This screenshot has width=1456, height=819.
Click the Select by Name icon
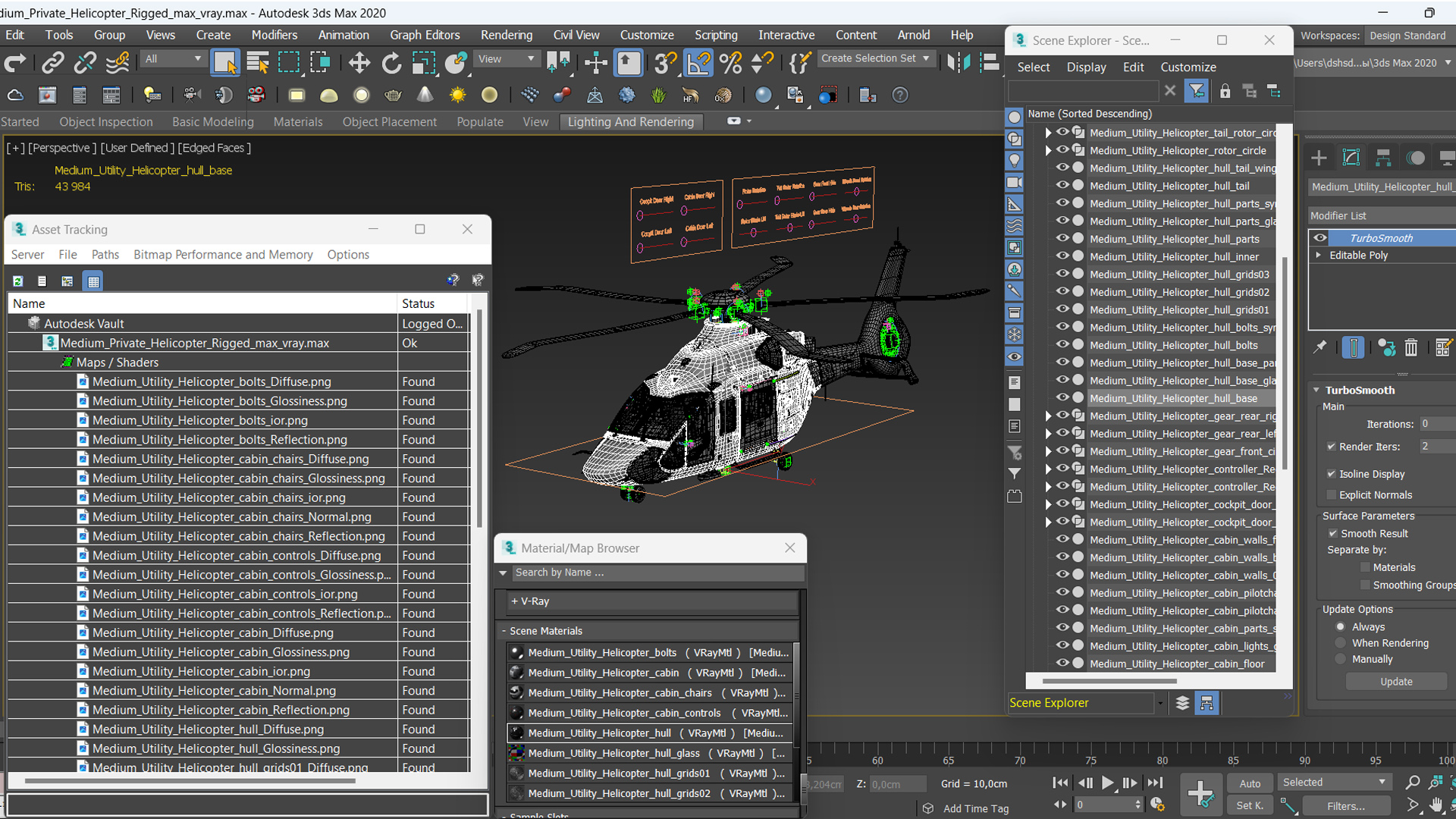(257, 63)
